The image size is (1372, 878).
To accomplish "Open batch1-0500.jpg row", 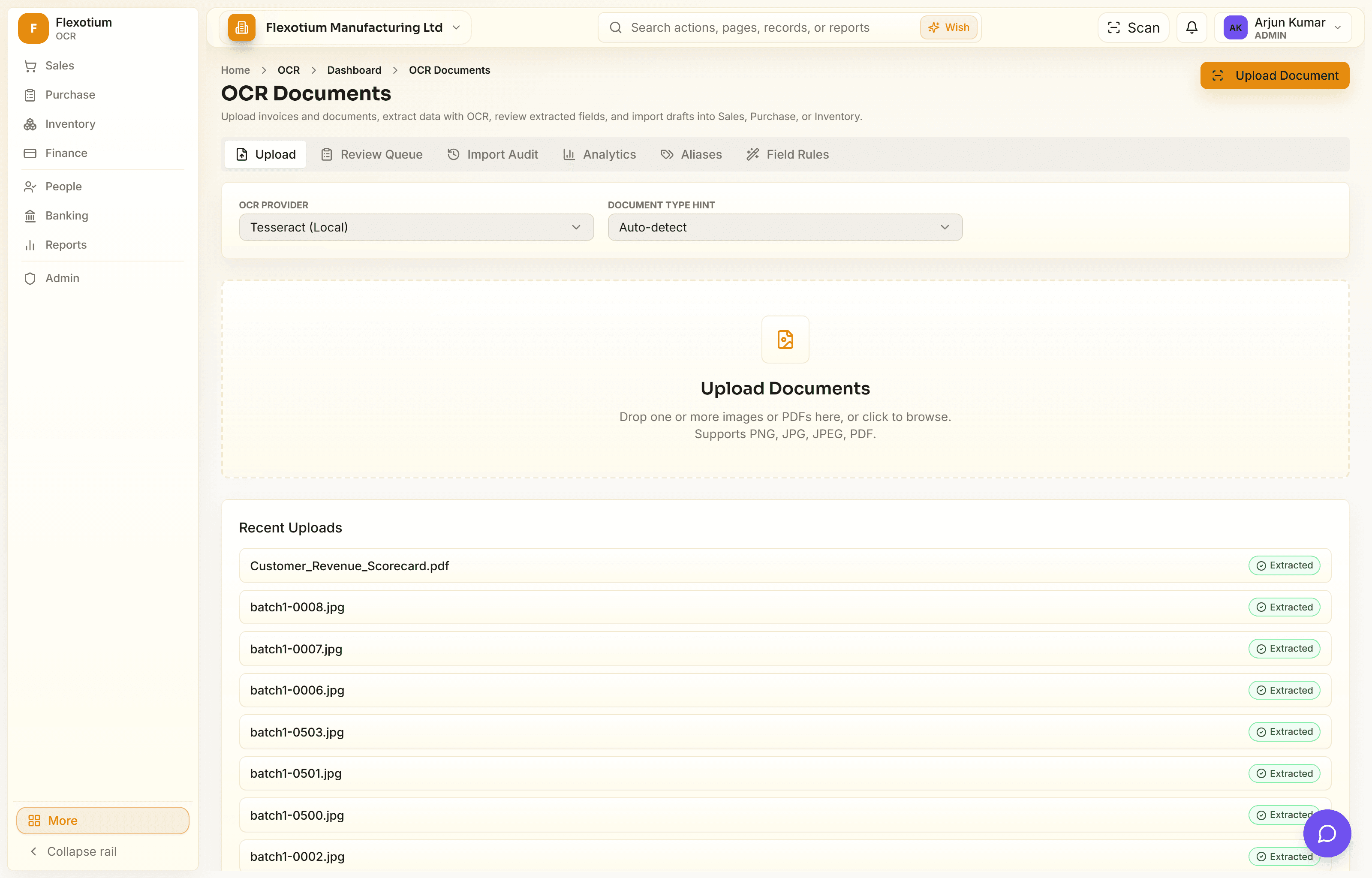I will click(x=785, y=815).
